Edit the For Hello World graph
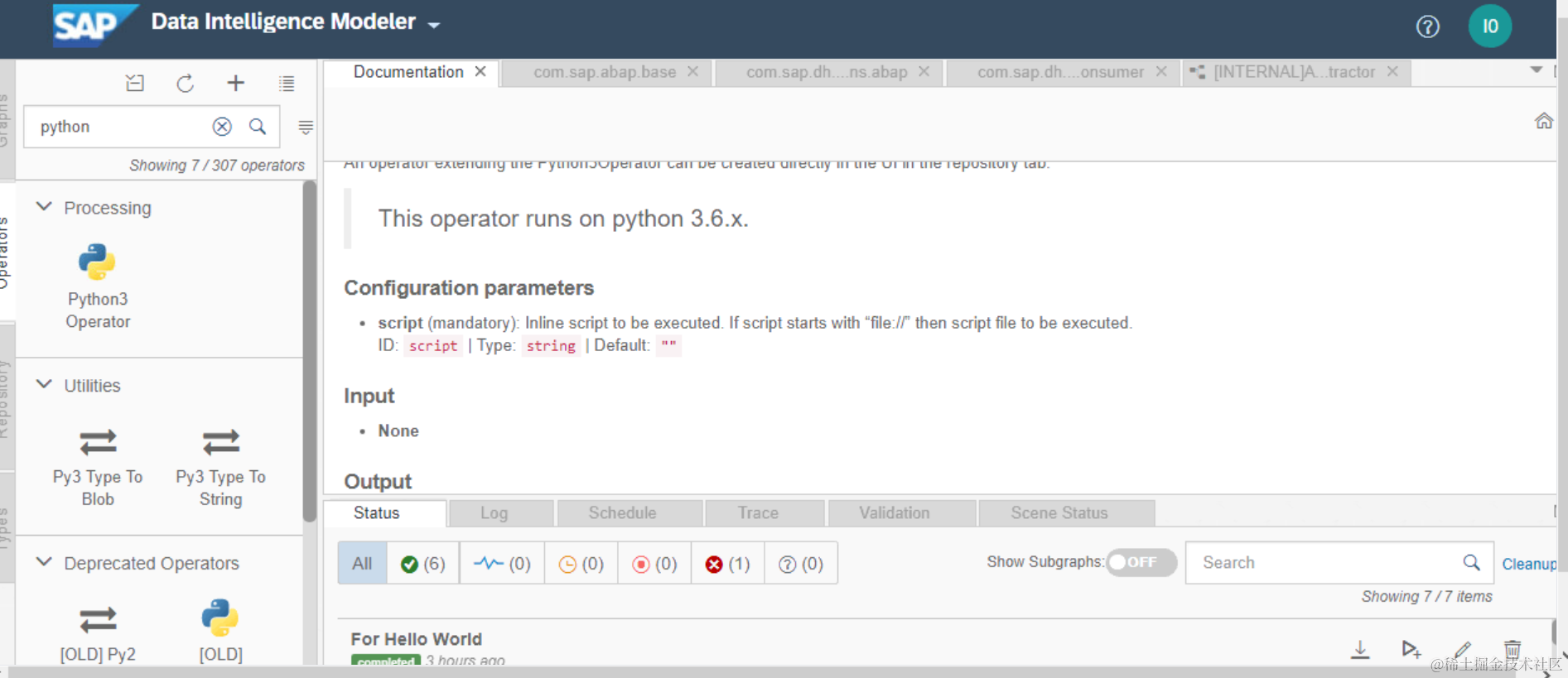 point(1463,650)
